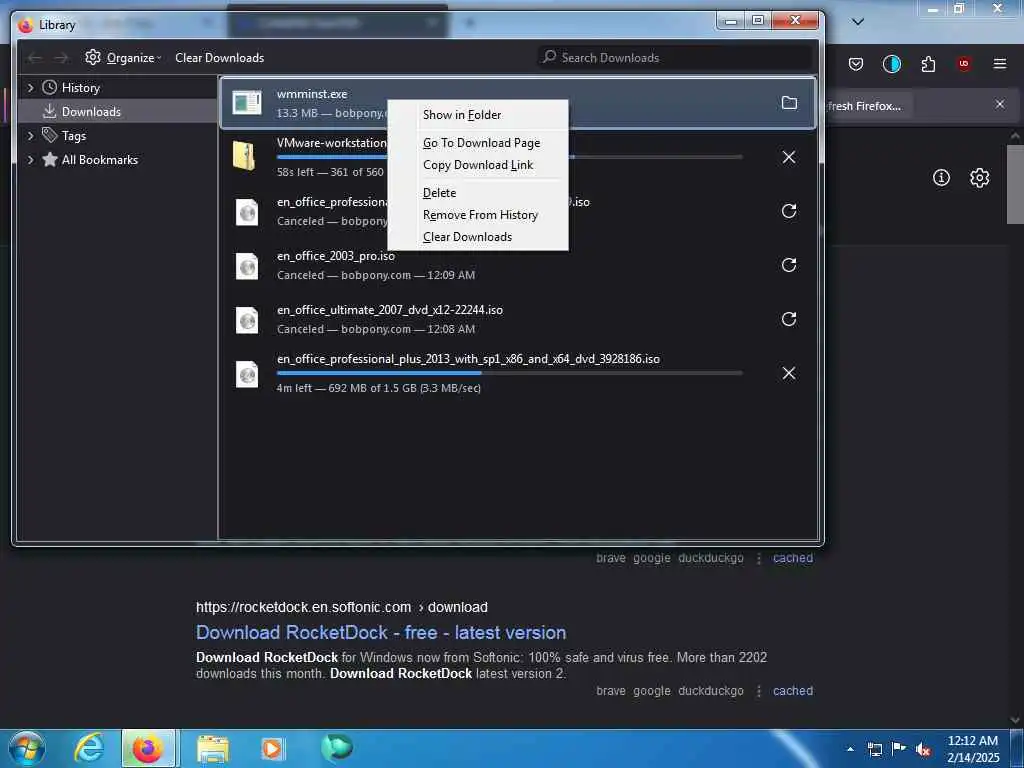The height and width of the screenshot is (768, 1024).
Task: Click the VMware-workstation zip folder icon
Action: point(244,156)
